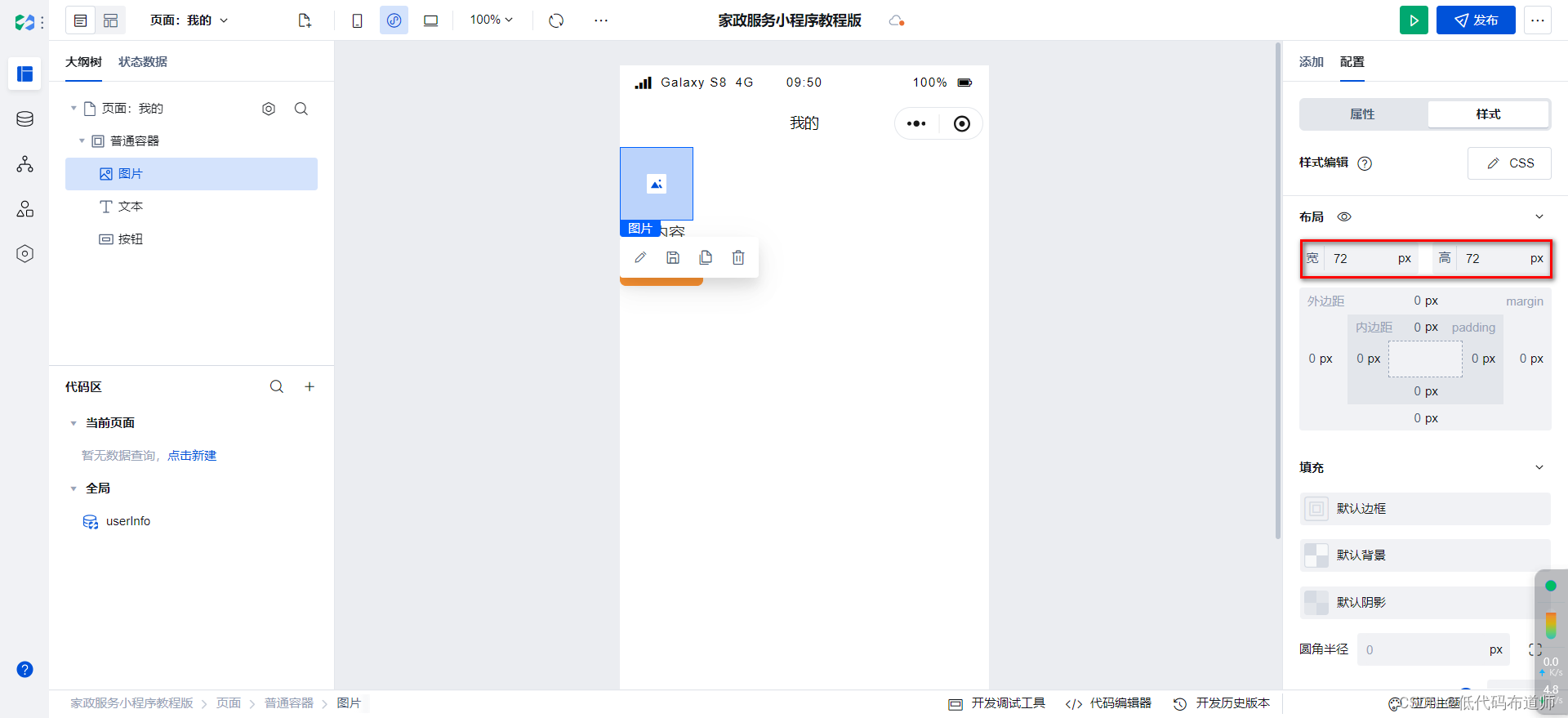Switch to the 样式 segment
Image resolution: width=1568 pixels, height=718 pixels.
1488,114
